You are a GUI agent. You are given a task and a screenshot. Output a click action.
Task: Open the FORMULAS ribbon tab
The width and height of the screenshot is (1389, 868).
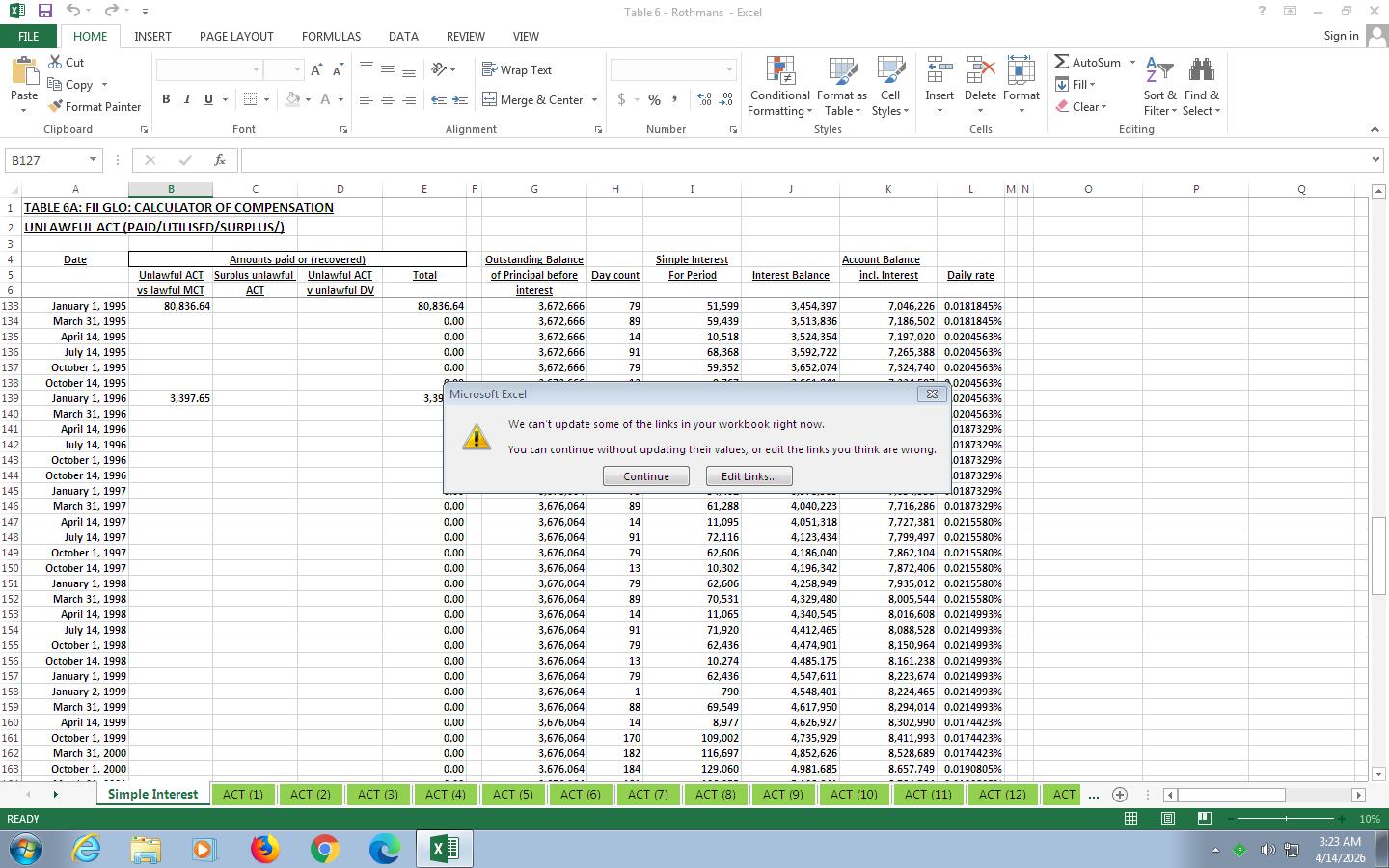[x=331, y=36]
